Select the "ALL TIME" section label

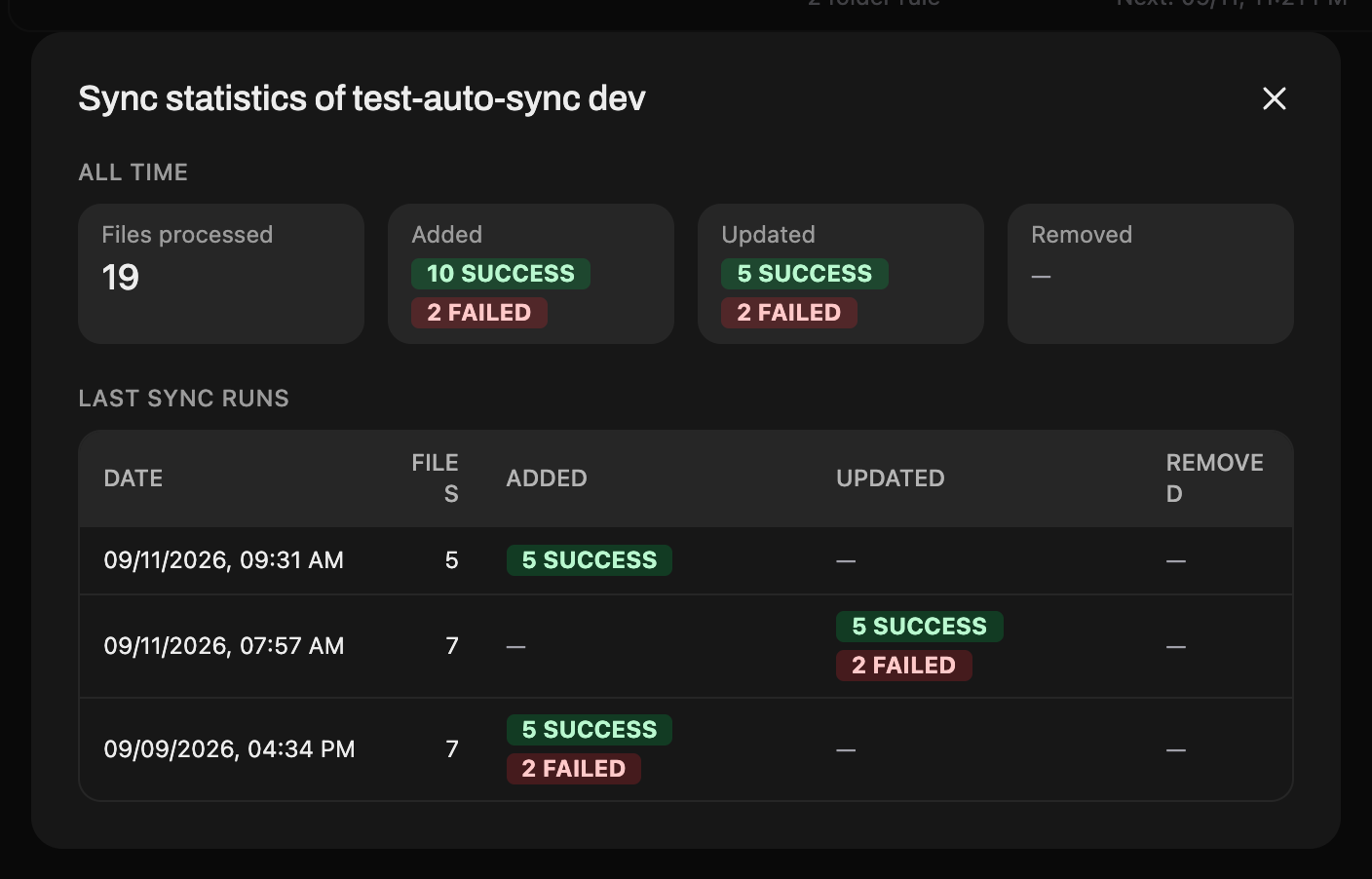click(133, 172)
